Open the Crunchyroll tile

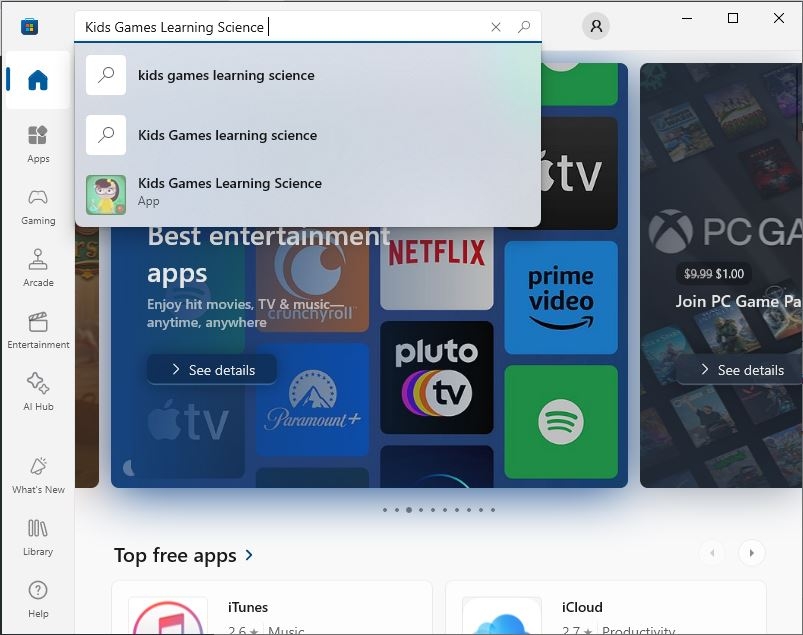pyautogui.click(x=312, y=279)
